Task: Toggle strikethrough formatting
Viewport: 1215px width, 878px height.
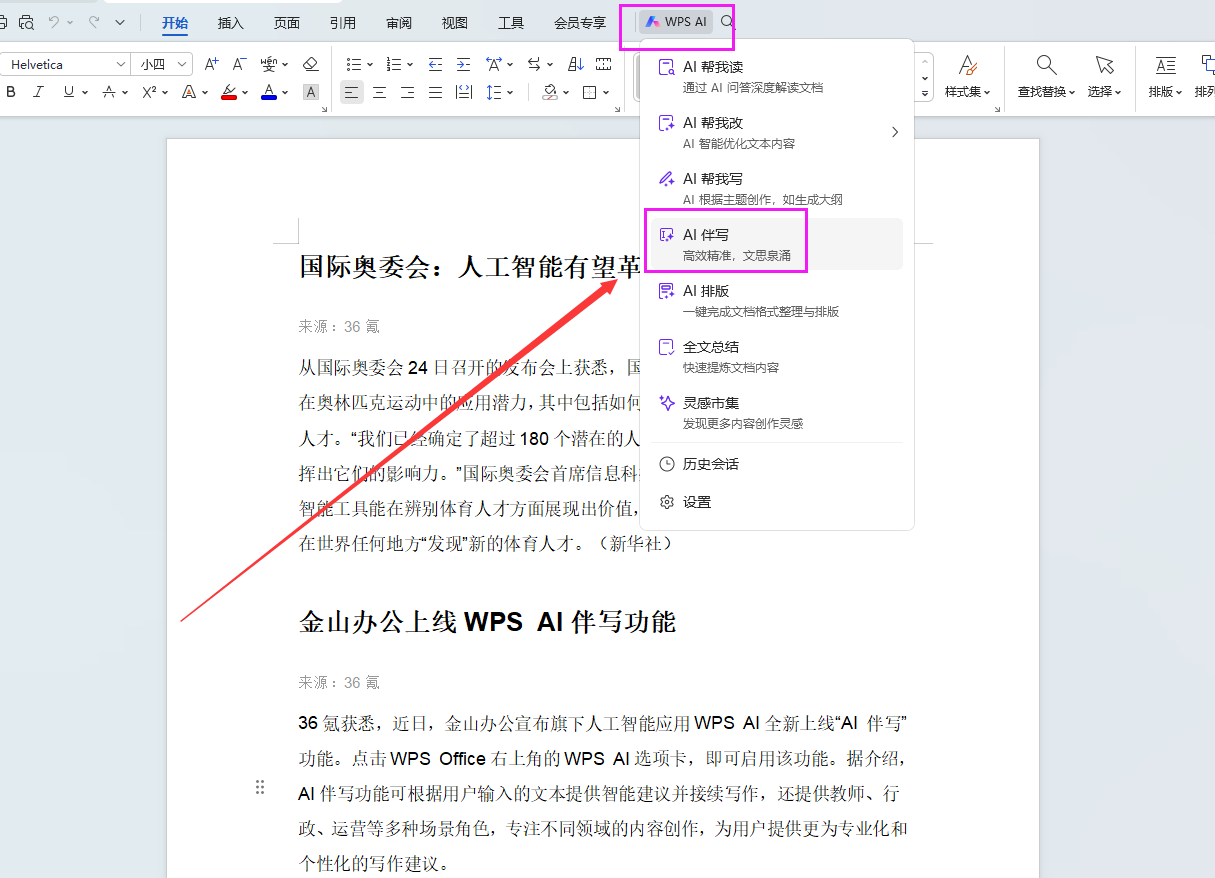Action: tap(110, 92)
